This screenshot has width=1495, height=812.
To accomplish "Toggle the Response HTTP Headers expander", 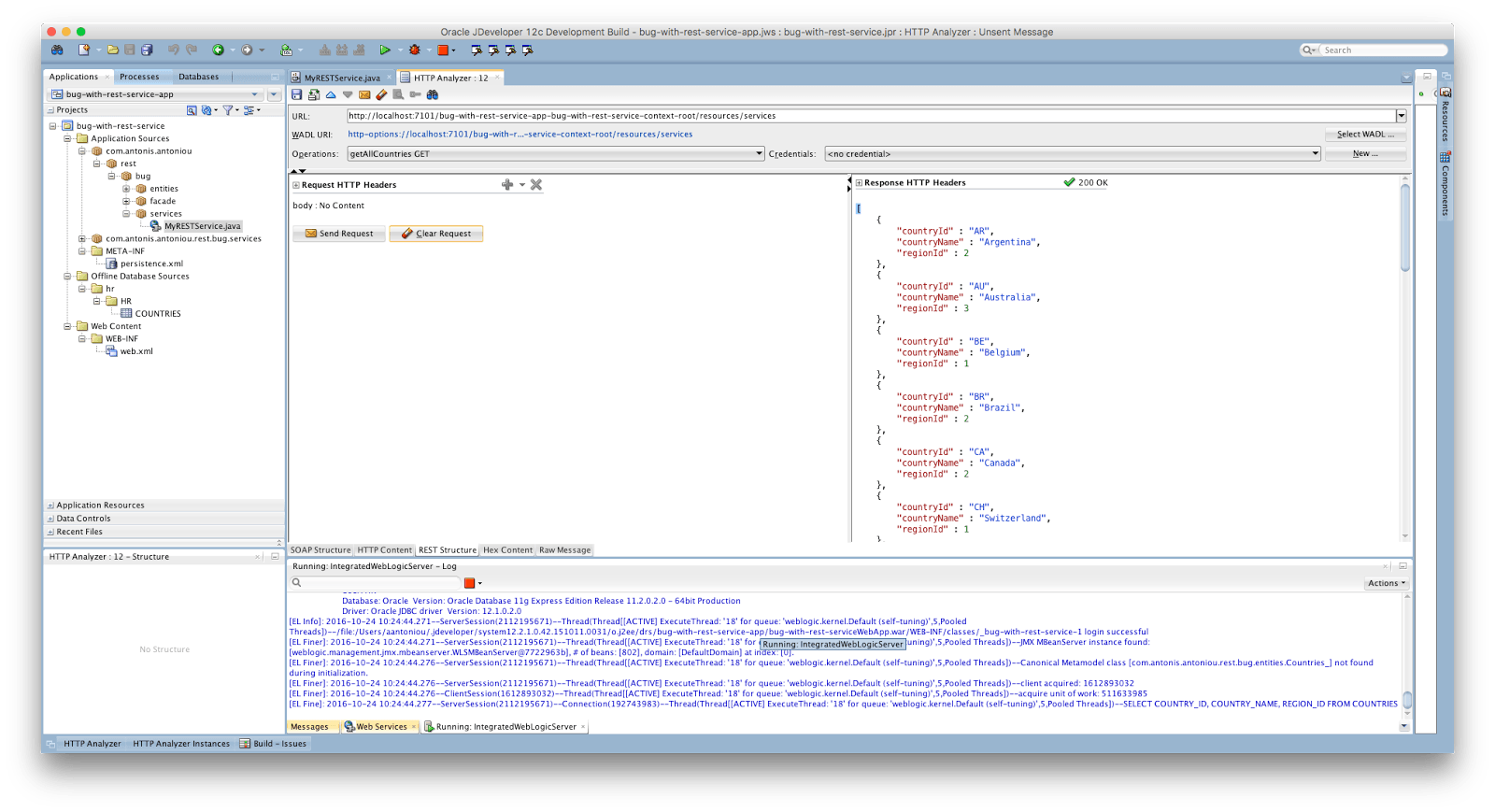I will coord(859,183).
